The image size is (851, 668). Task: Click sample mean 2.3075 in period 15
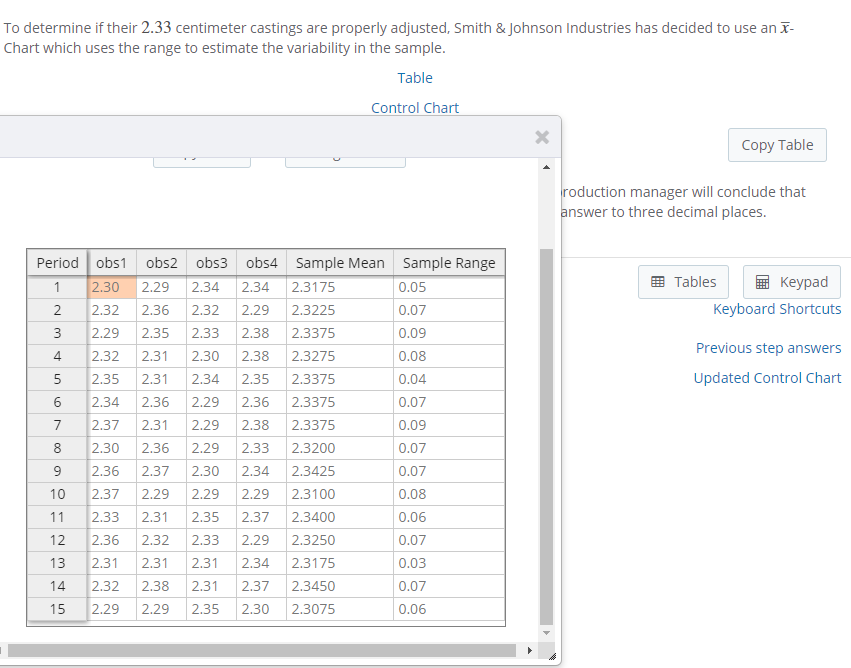pos(340,609)
